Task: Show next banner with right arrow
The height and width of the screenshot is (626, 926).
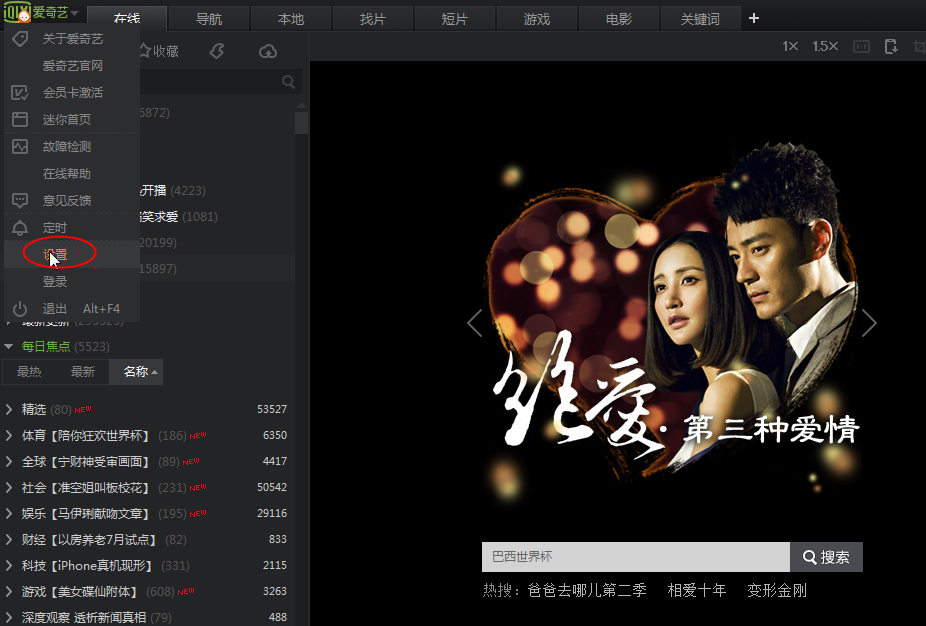Action: click(x=869, y=323)
